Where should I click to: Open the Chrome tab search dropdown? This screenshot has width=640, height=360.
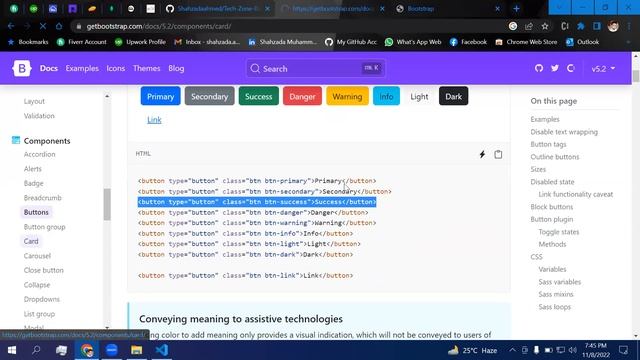559,7
